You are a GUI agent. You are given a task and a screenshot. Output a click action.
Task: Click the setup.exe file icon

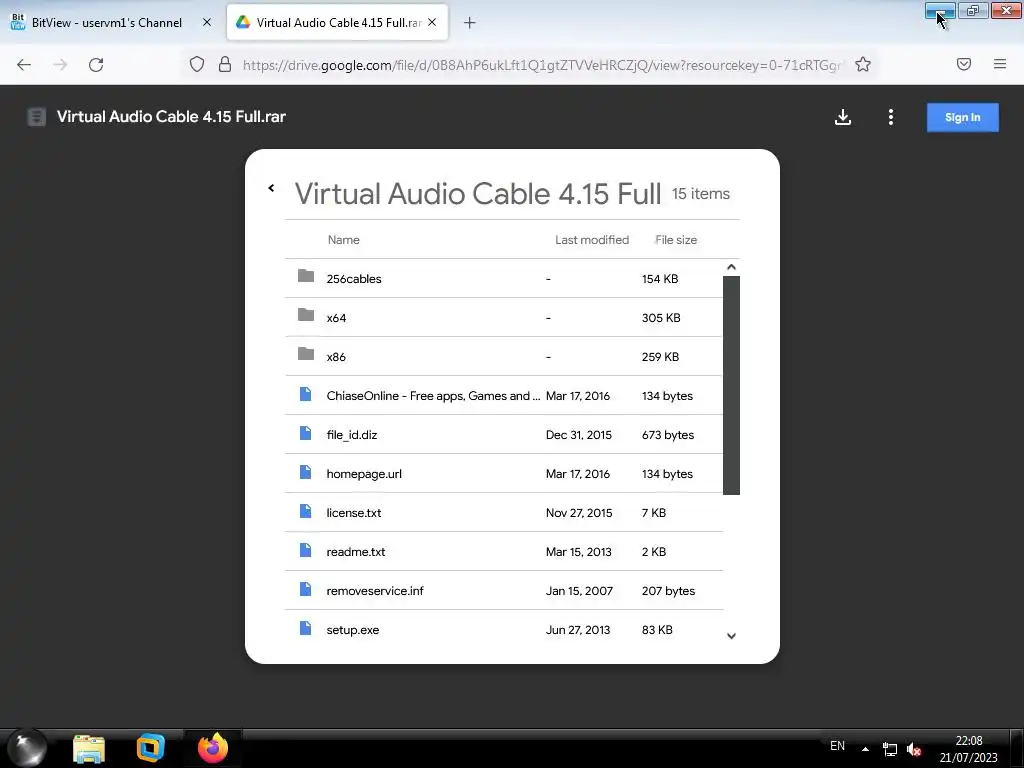tap(305, 628)
